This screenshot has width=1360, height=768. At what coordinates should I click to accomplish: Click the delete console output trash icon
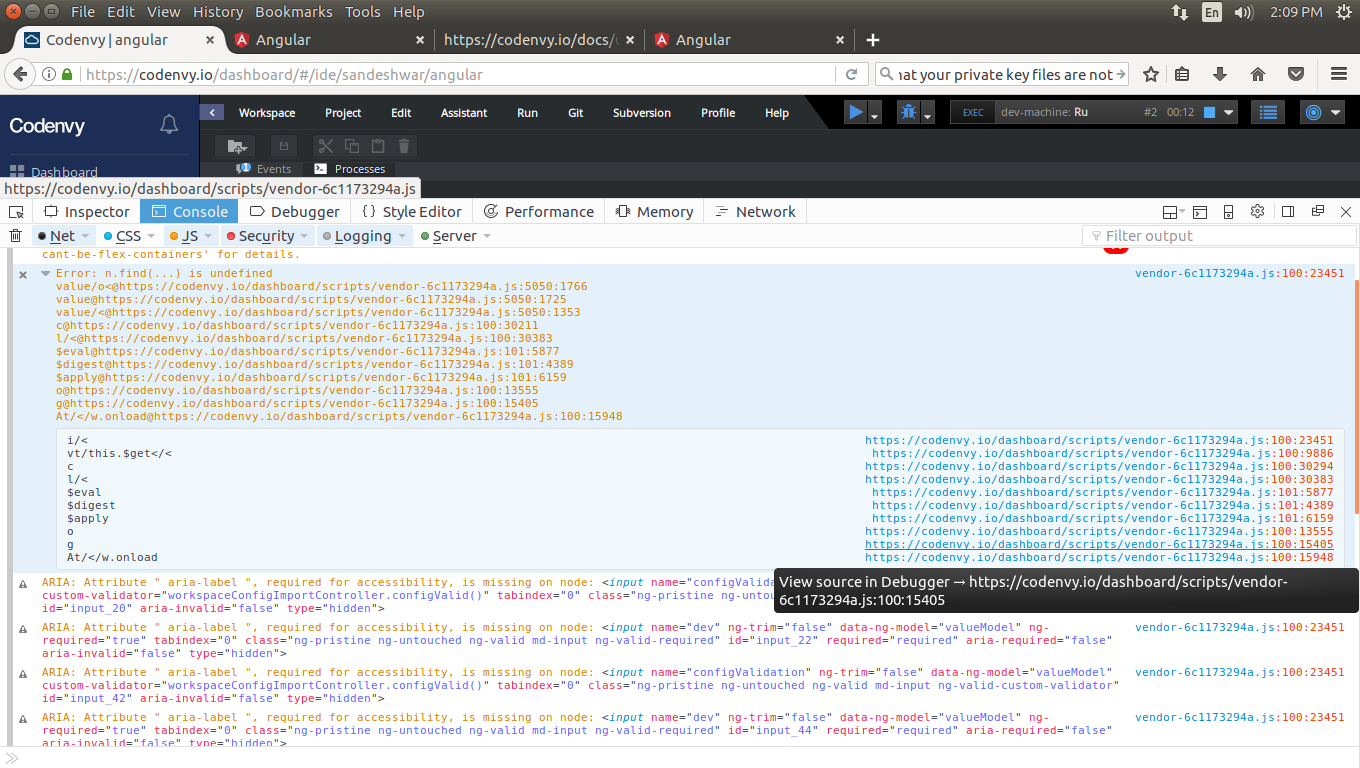pos(14,235)
